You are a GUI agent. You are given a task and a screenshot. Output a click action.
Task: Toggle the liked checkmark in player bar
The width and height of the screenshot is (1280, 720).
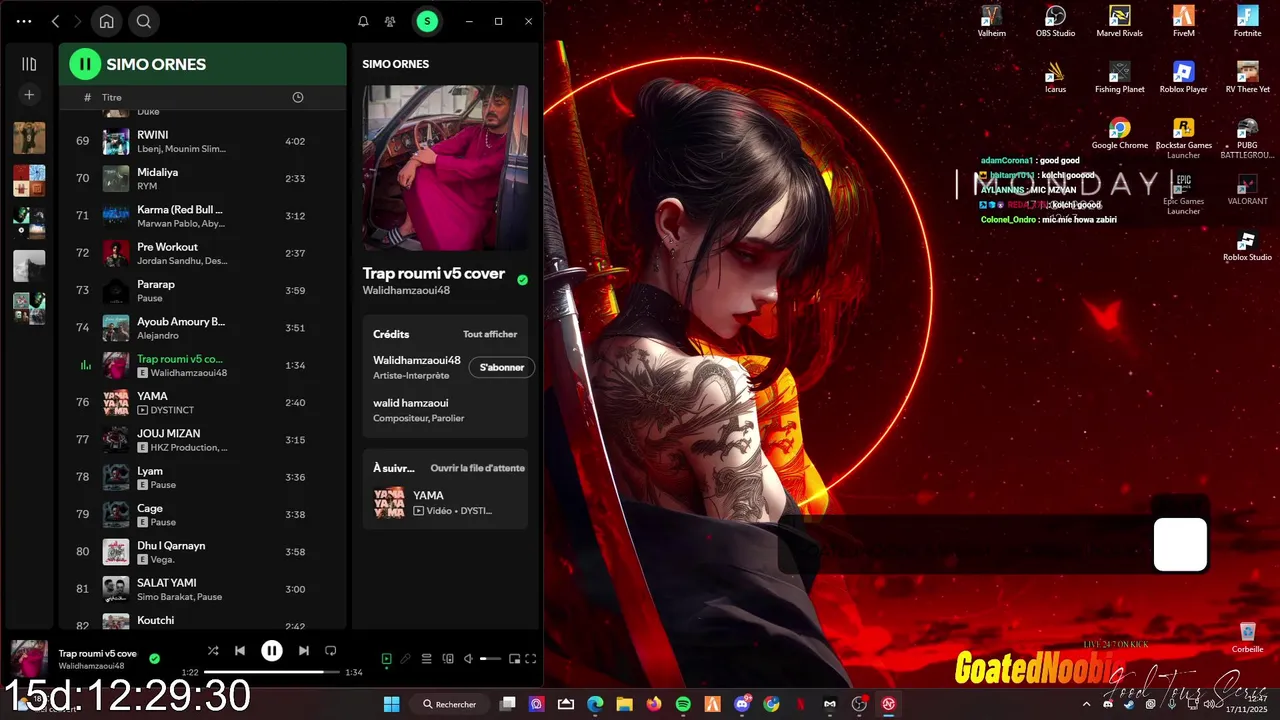(x=154, y=658)
